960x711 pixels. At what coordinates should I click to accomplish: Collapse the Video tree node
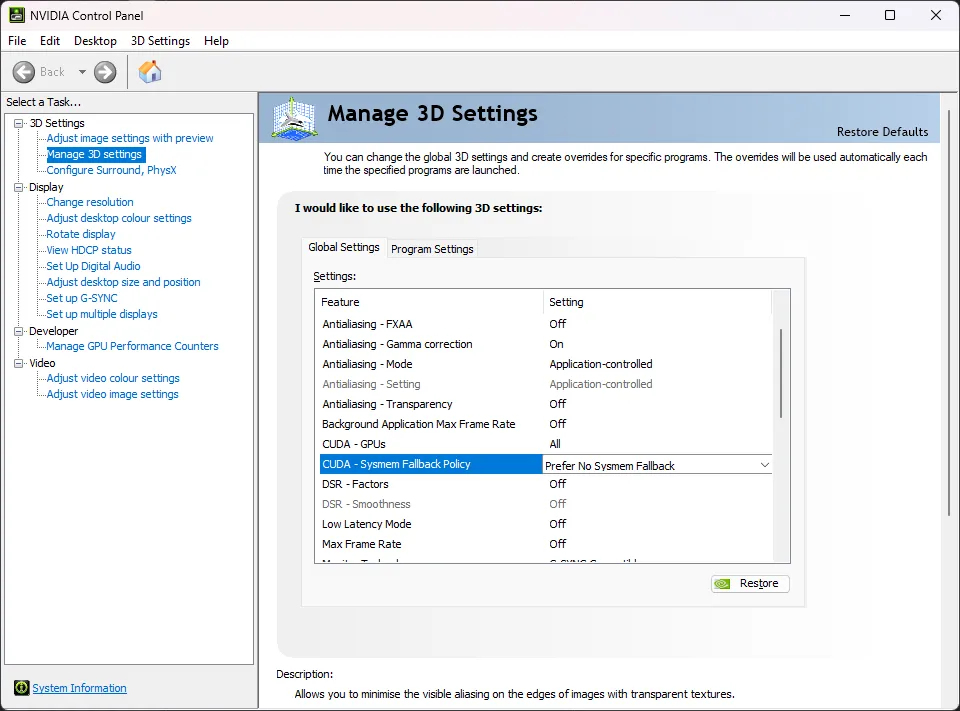click(x=18, y=363)
